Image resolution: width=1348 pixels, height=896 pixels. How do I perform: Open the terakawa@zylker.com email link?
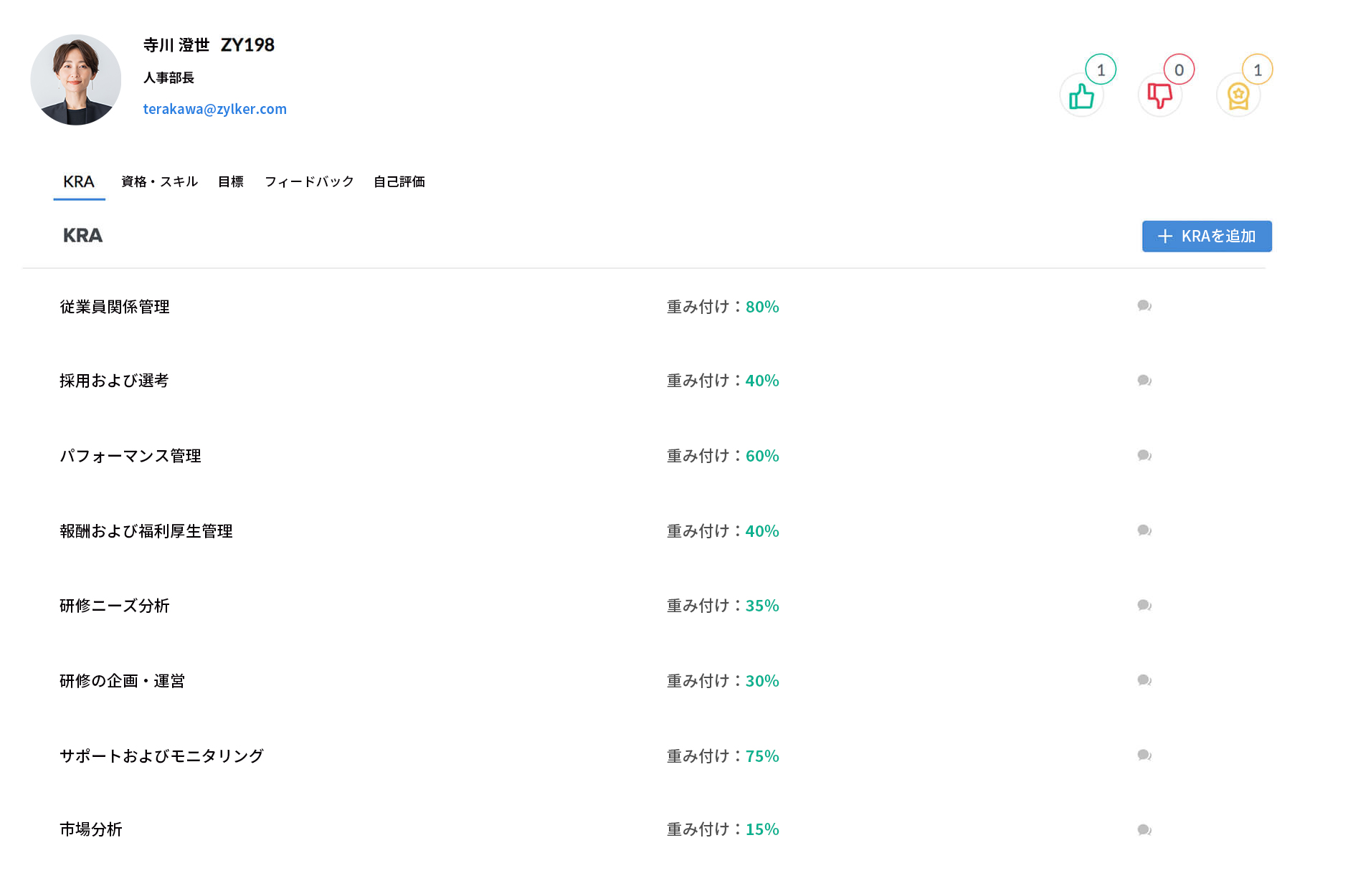click(215, 108)
